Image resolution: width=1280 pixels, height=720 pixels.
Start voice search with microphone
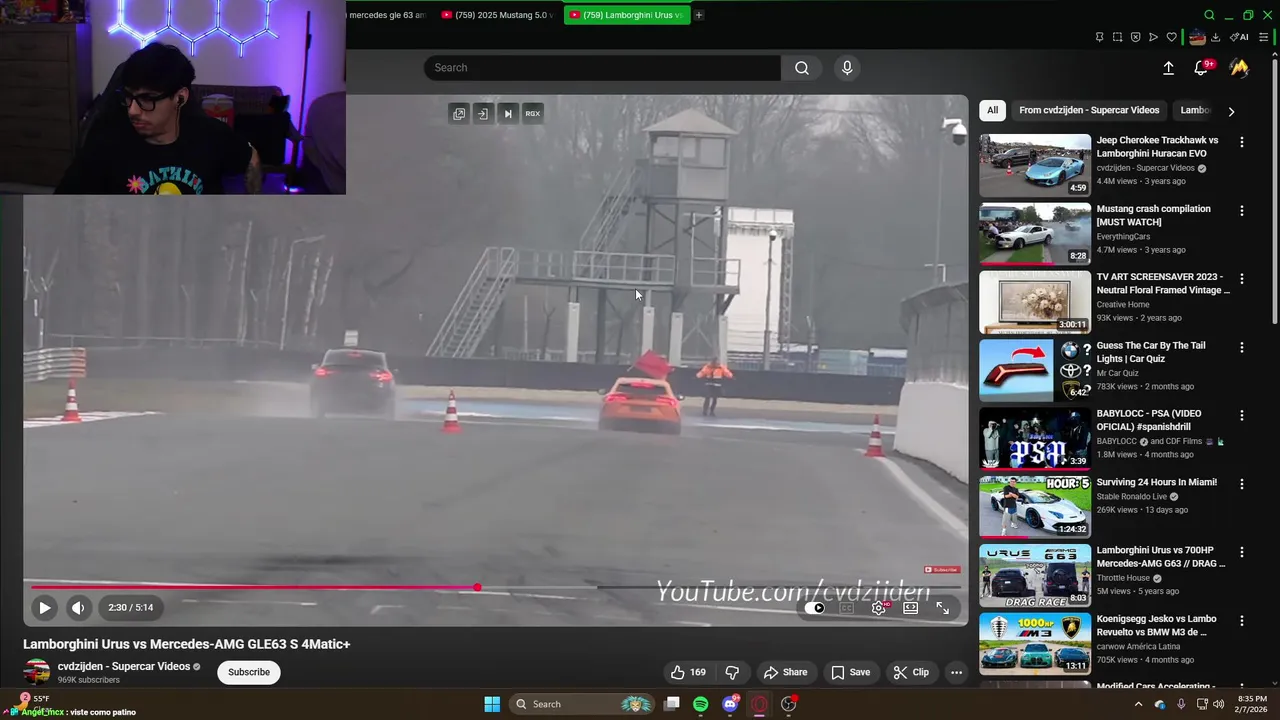click(847, 67)
